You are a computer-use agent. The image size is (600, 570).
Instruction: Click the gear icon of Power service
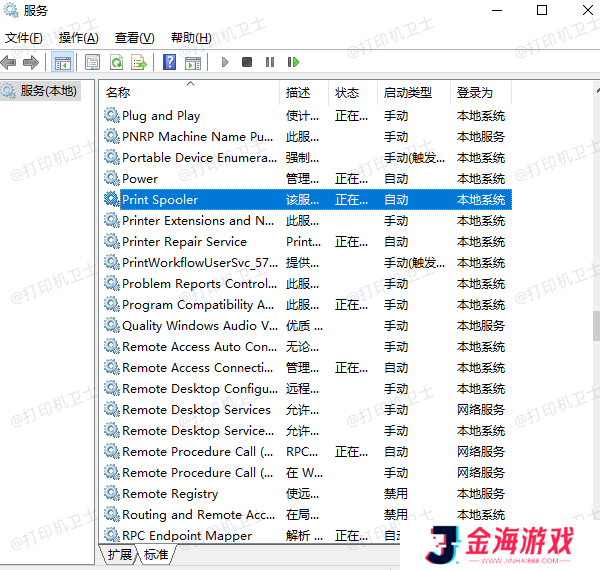[x=112, y=178]
